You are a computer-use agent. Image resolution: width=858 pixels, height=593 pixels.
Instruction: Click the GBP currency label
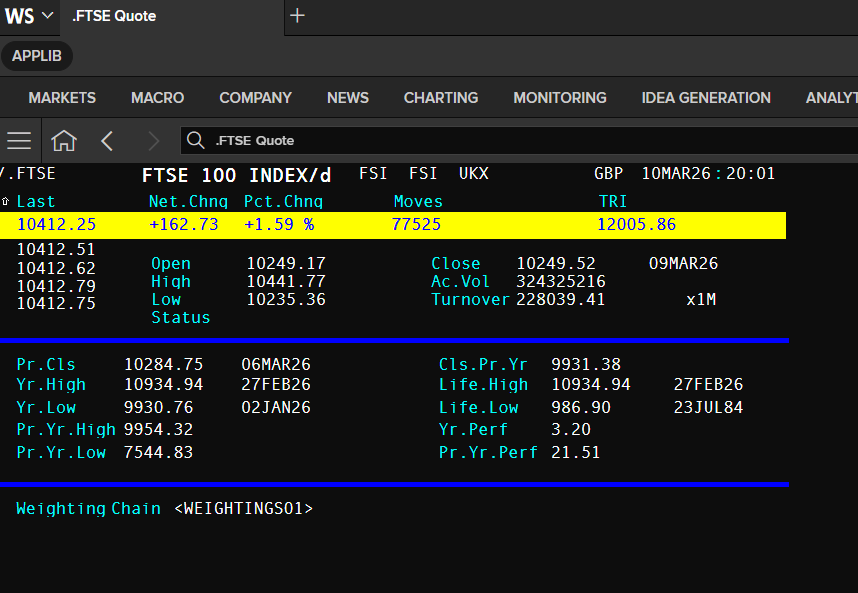[608, 173]
